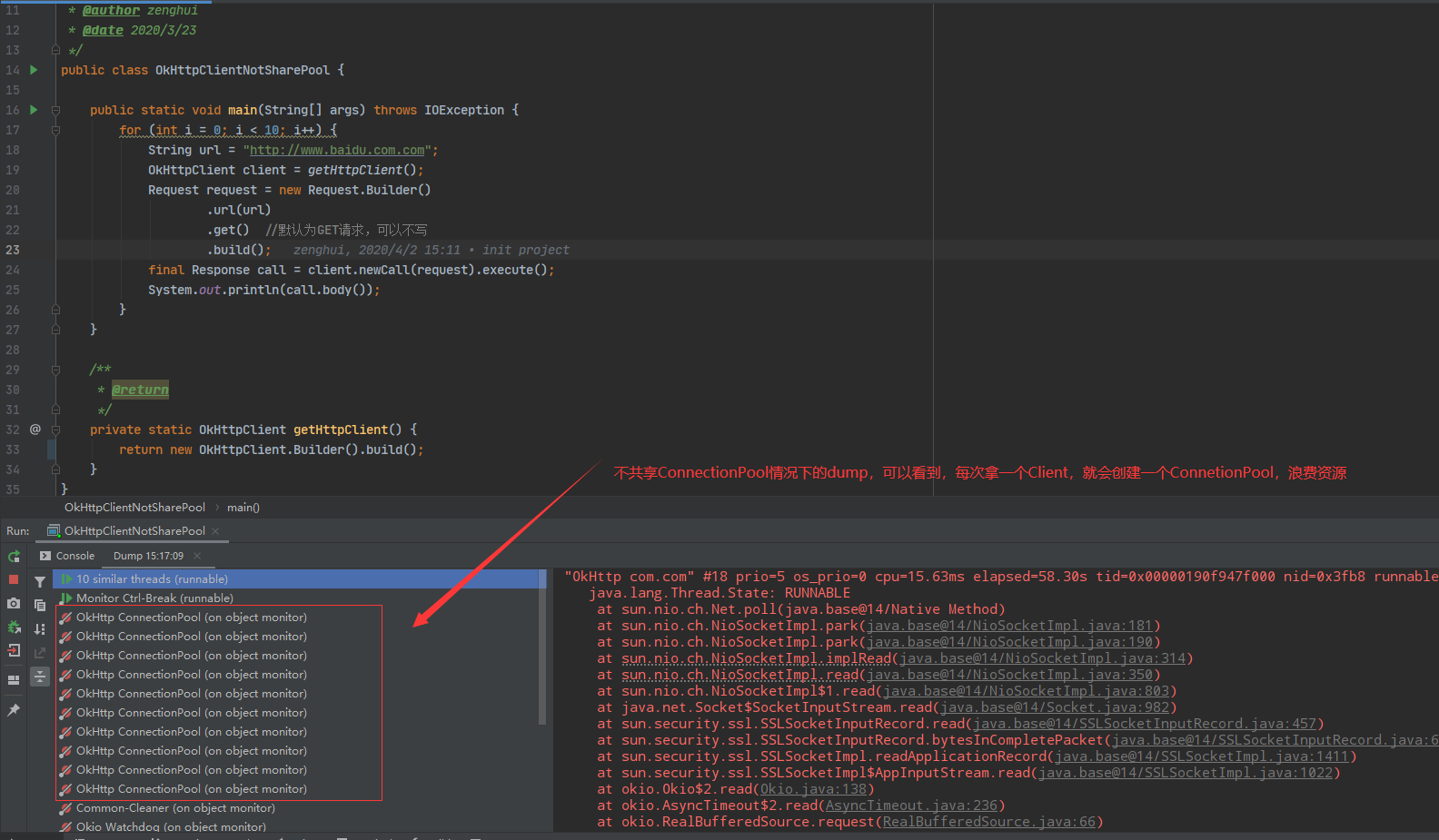Click thread icon beside Okio Watchdog
Image resolution: width=1439 pixels, height=840 pixels.
click(x=66, y=827)
